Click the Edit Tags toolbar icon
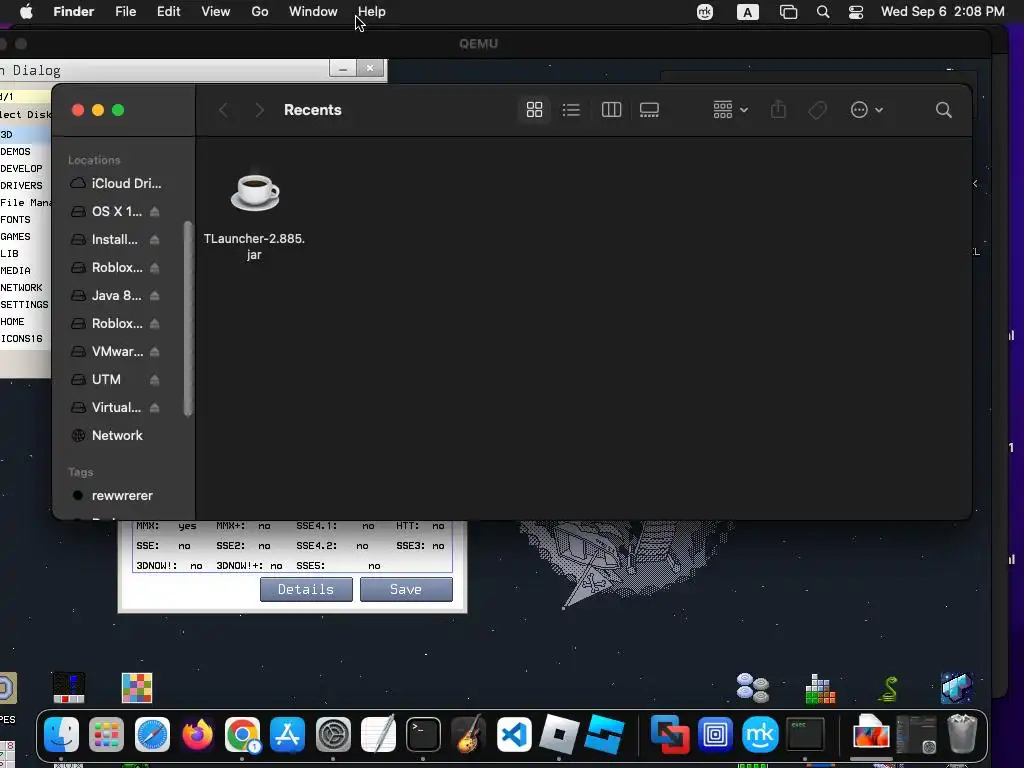The height and width of the screenshot is (768, 1024). coord(817,110)
